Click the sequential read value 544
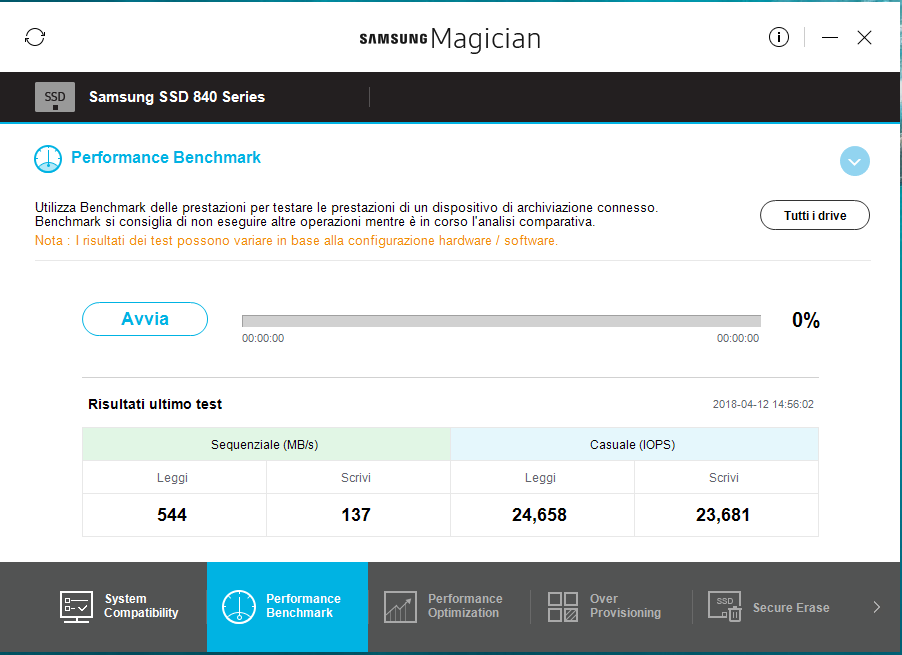This screenshot has height=655, width=902. click(172, 515)
